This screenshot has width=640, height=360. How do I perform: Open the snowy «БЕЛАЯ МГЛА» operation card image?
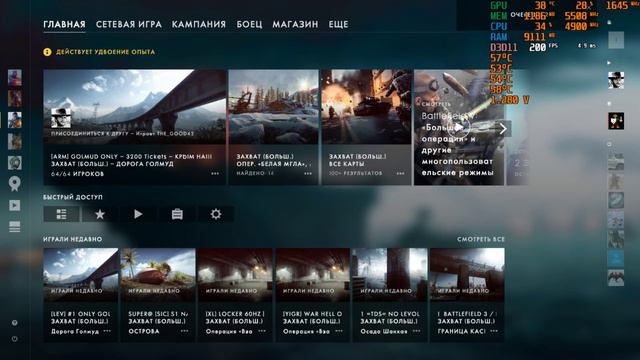click(x=273, y=107)
